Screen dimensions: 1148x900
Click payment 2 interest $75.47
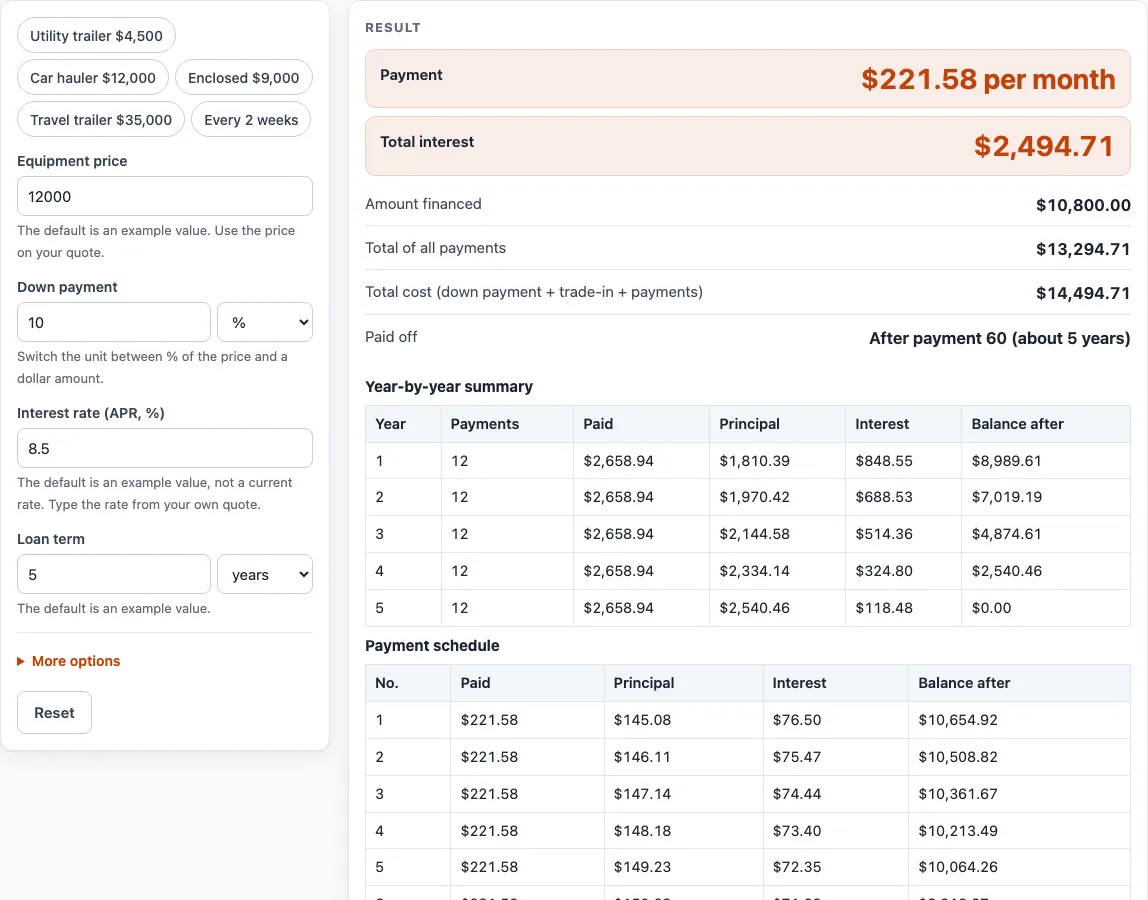click(x=797, y=756)
